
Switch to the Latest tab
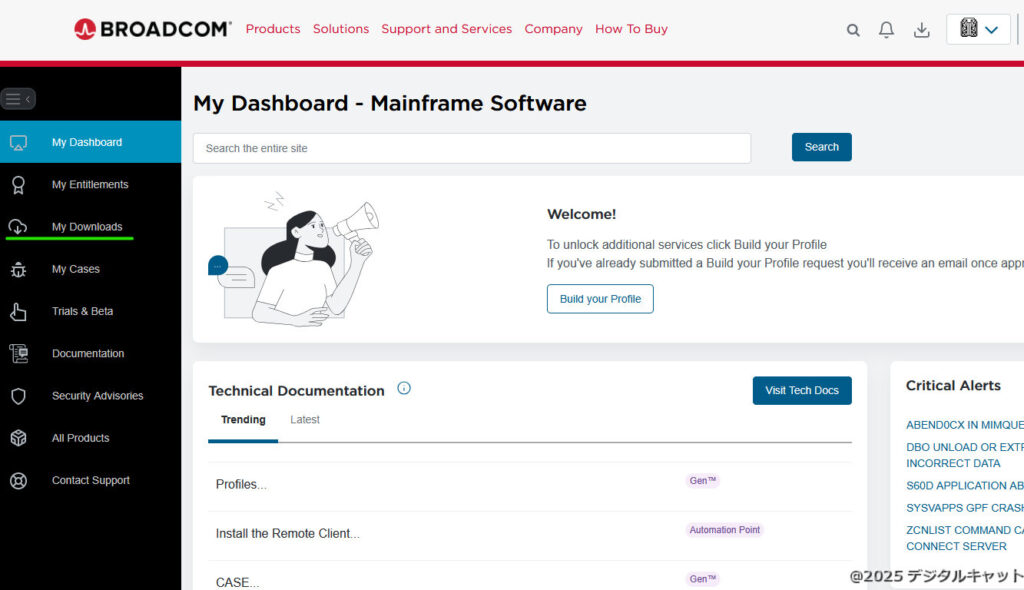pyautogui.click(x=305, y=420)
